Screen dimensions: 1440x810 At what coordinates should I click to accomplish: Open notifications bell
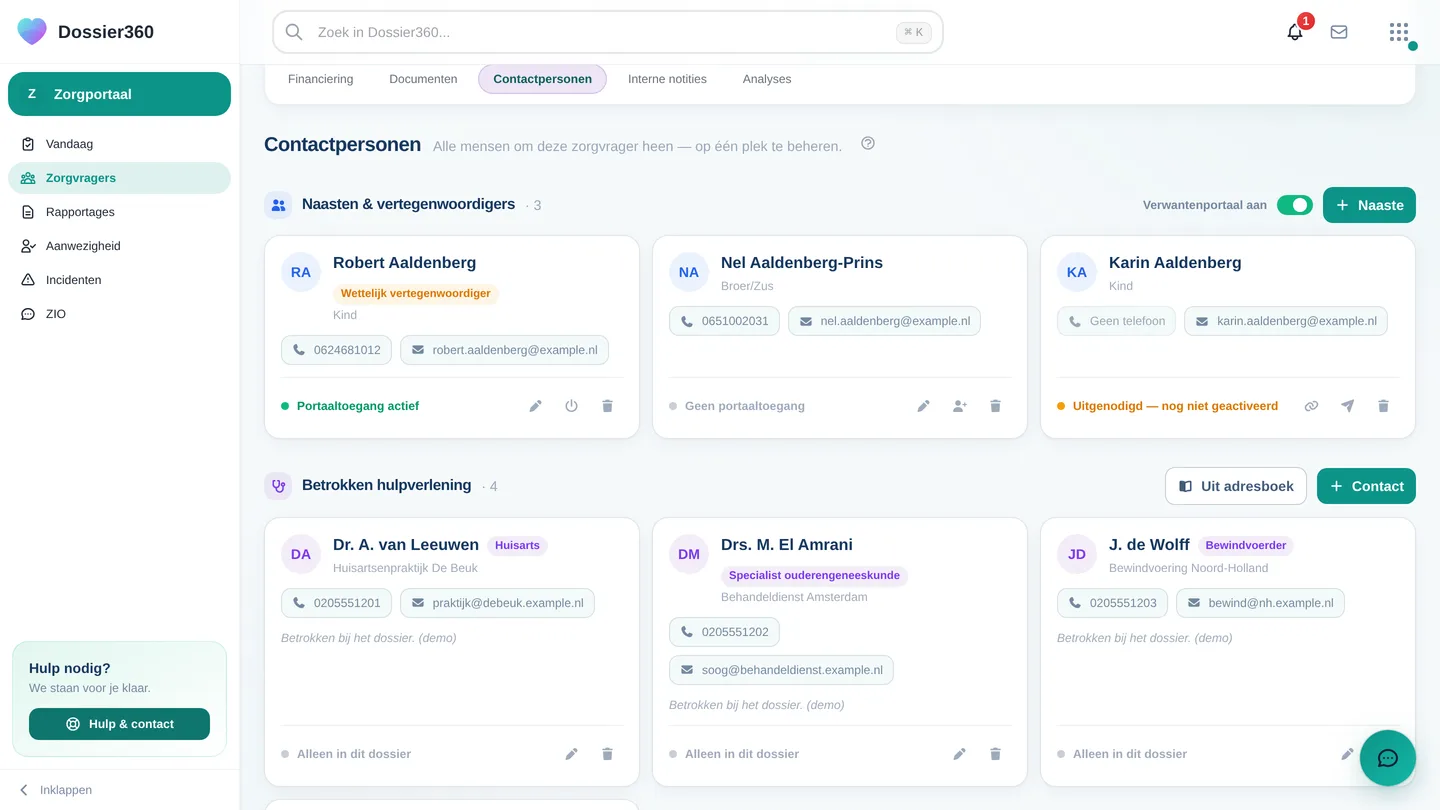(1295, 32)
